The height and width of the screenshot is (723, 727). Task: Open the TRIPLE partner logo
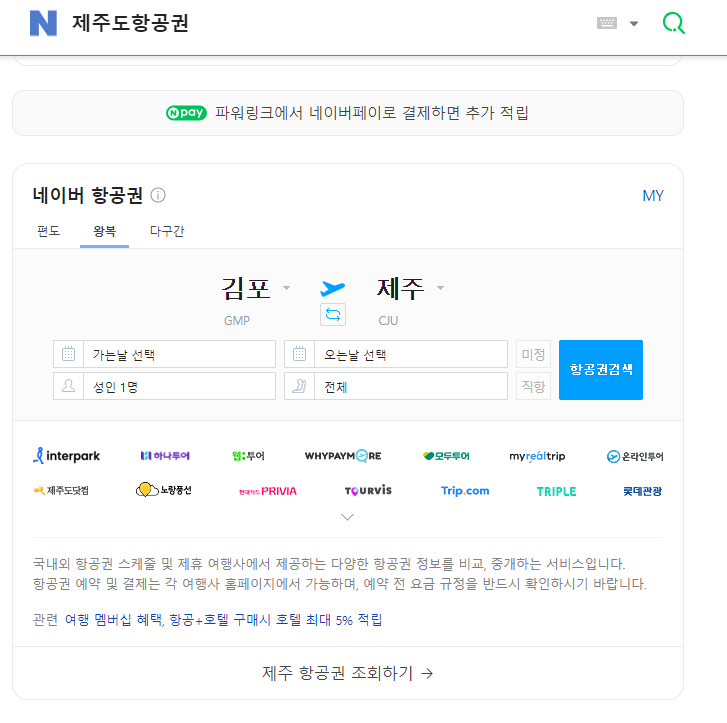(556, 491)
